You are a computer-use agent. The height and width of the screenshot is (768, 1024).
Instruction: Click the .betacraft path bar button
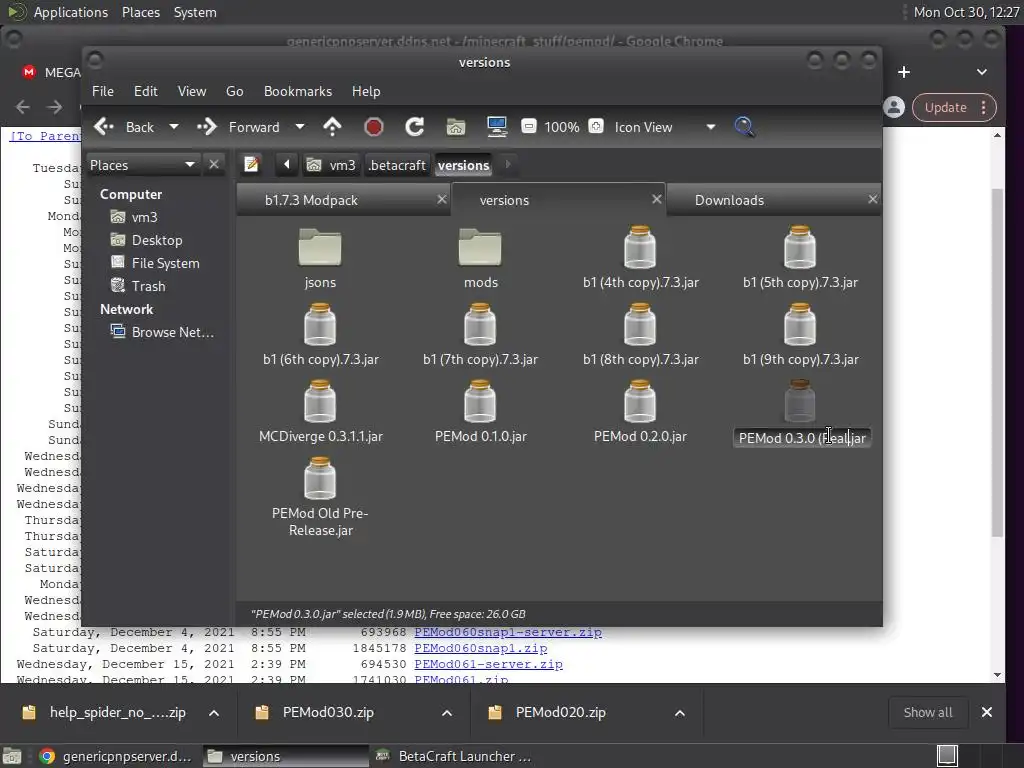pos(396,165)
